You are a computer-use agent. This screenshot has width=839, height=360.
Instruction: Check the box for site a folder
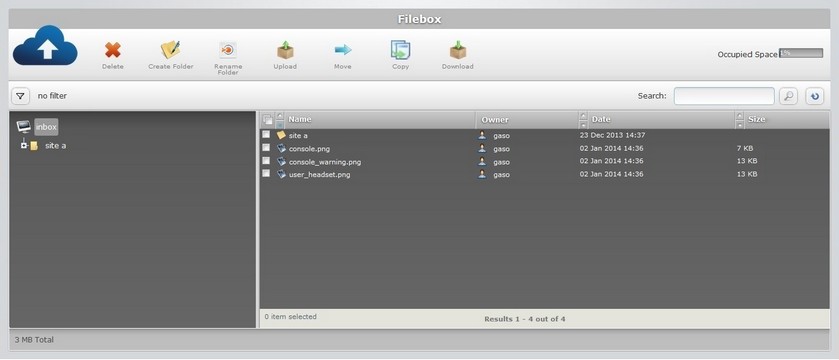pos(266,134)
